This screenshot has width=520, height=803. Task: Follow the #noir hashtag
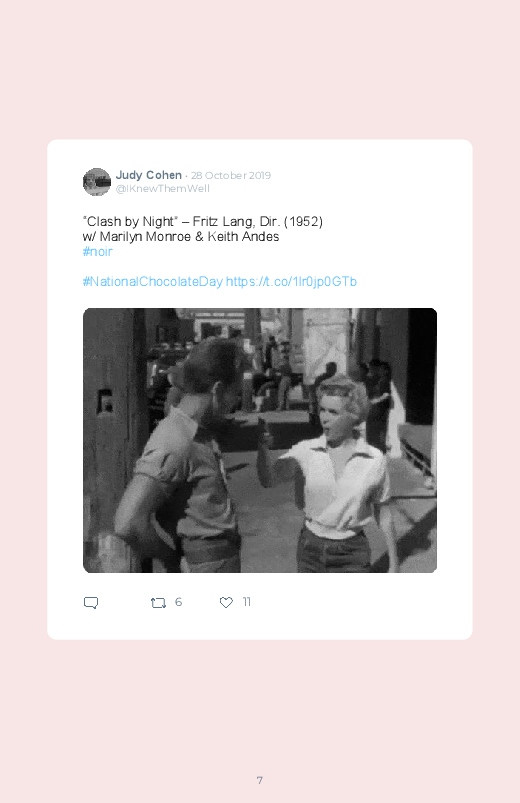point(97,251)
